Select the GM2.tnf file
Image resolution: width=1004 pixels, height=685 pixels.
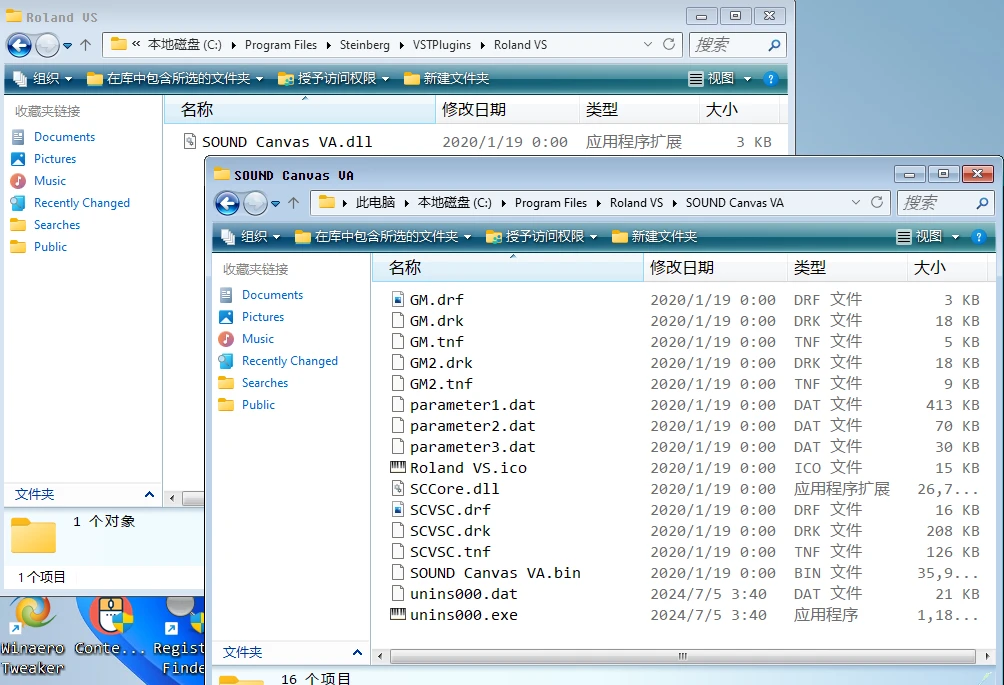click(x=441, y=383)
